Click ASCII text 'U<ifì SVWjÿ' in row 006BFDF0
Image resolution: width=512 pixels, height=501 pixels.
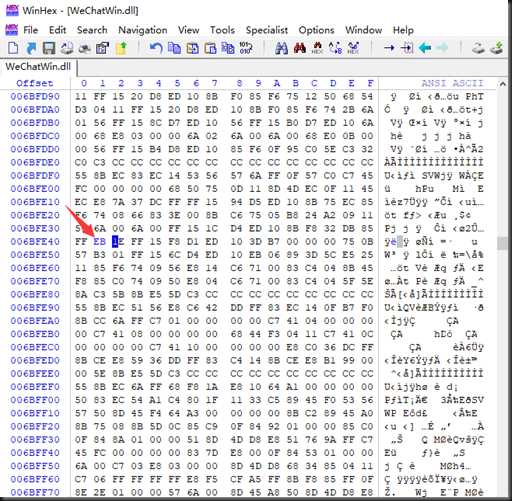418,176
